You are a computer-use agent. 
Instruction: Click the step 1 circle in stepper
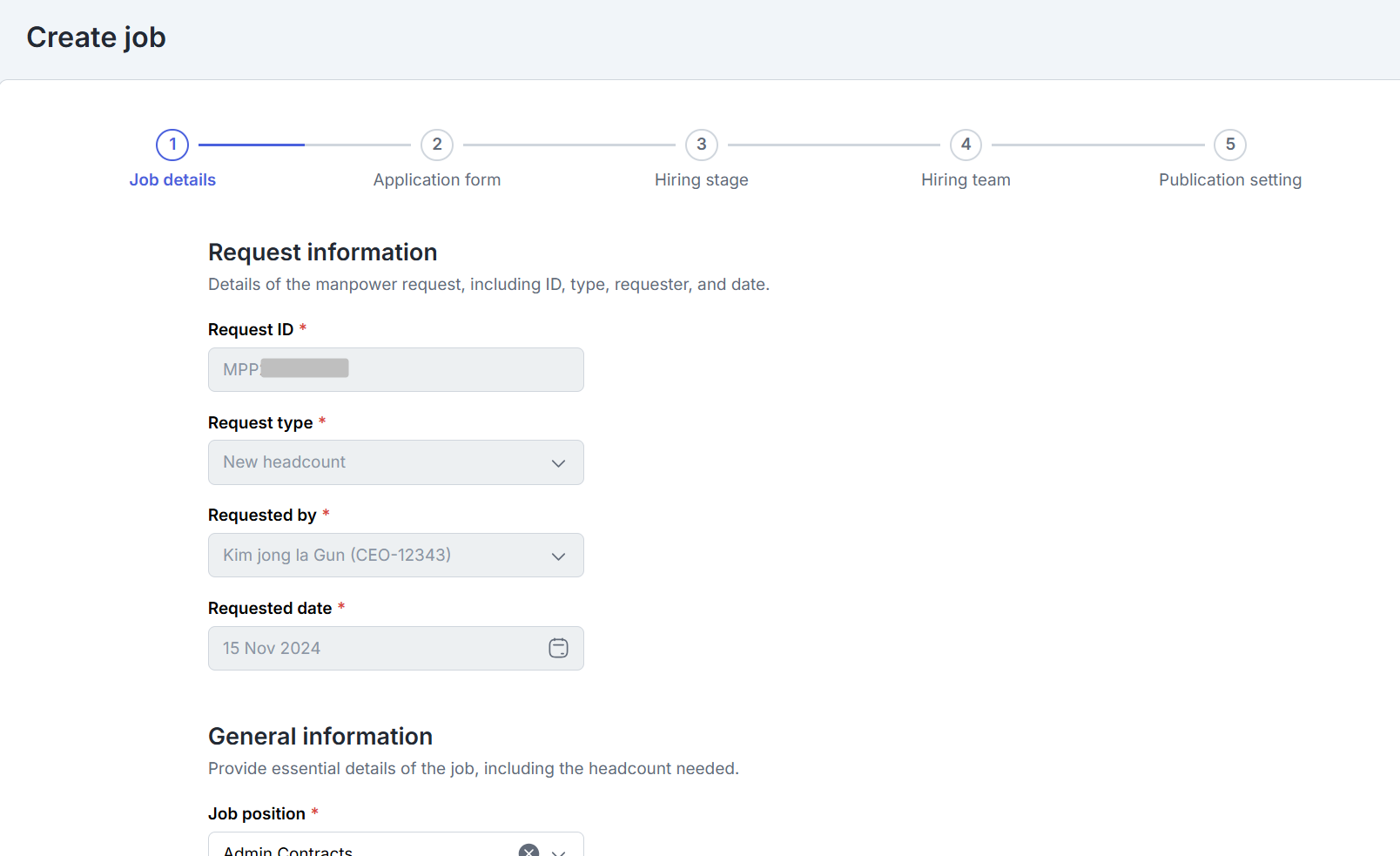(172, 145)
